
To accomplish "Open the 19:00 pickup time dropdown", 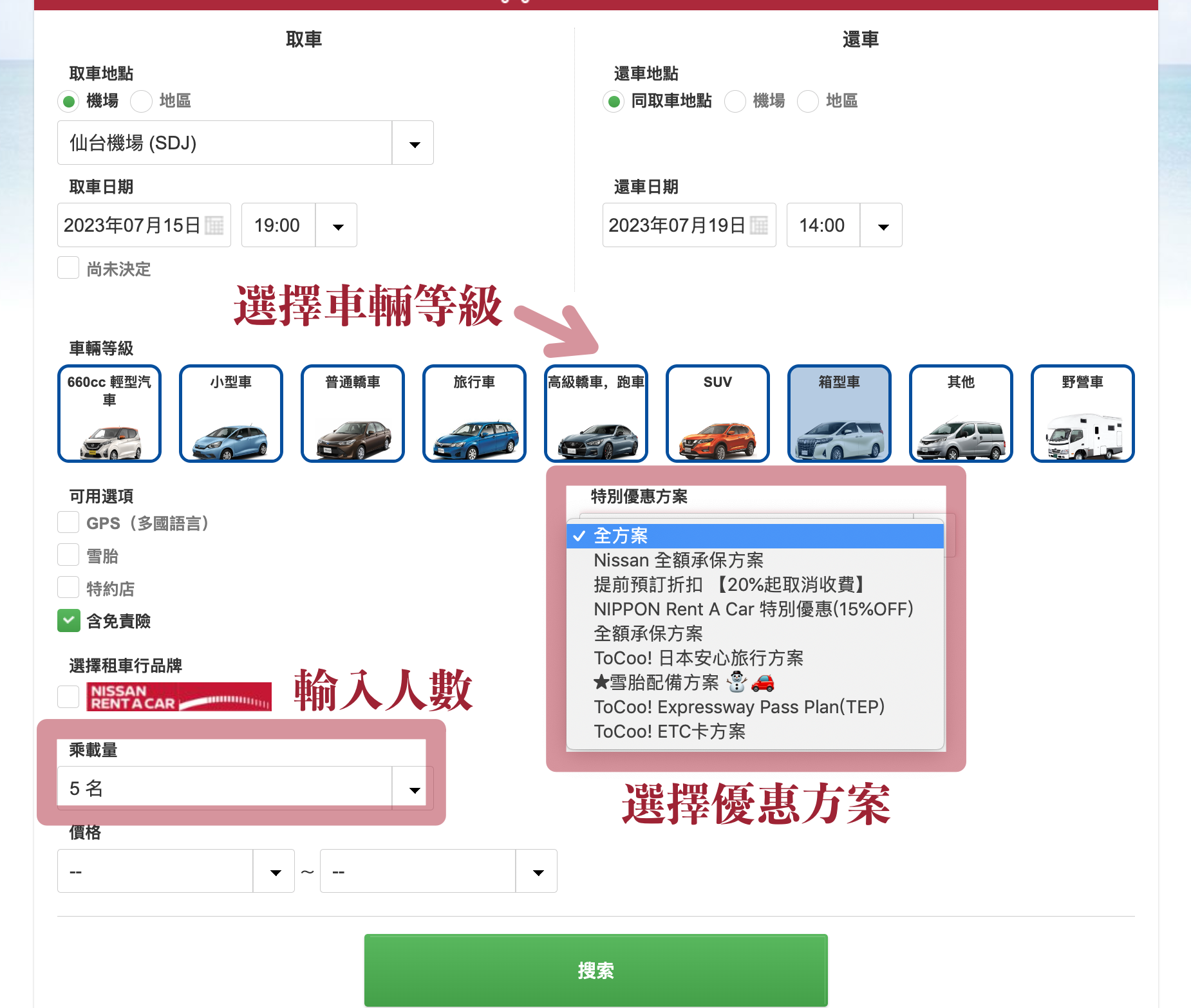I will click(x=335, y=225).
